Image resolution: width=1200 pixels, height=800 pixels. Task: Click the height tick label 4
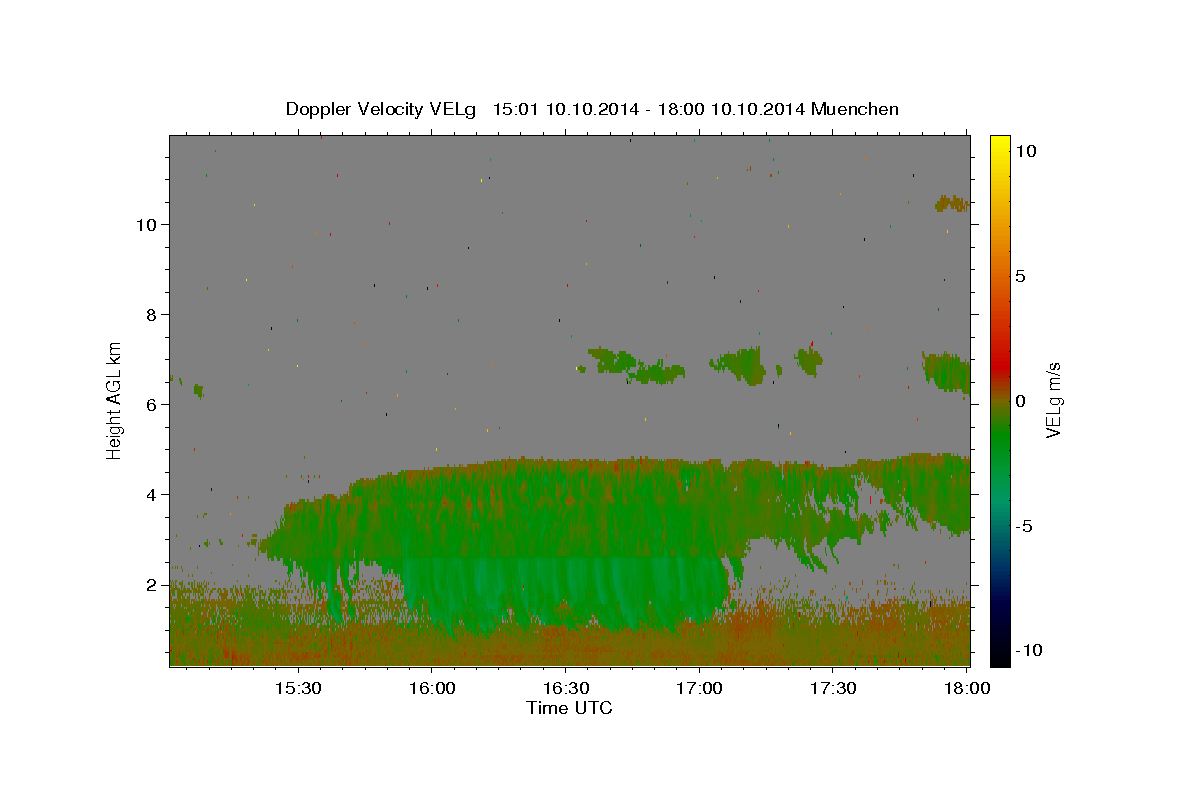tap(152, 494)
